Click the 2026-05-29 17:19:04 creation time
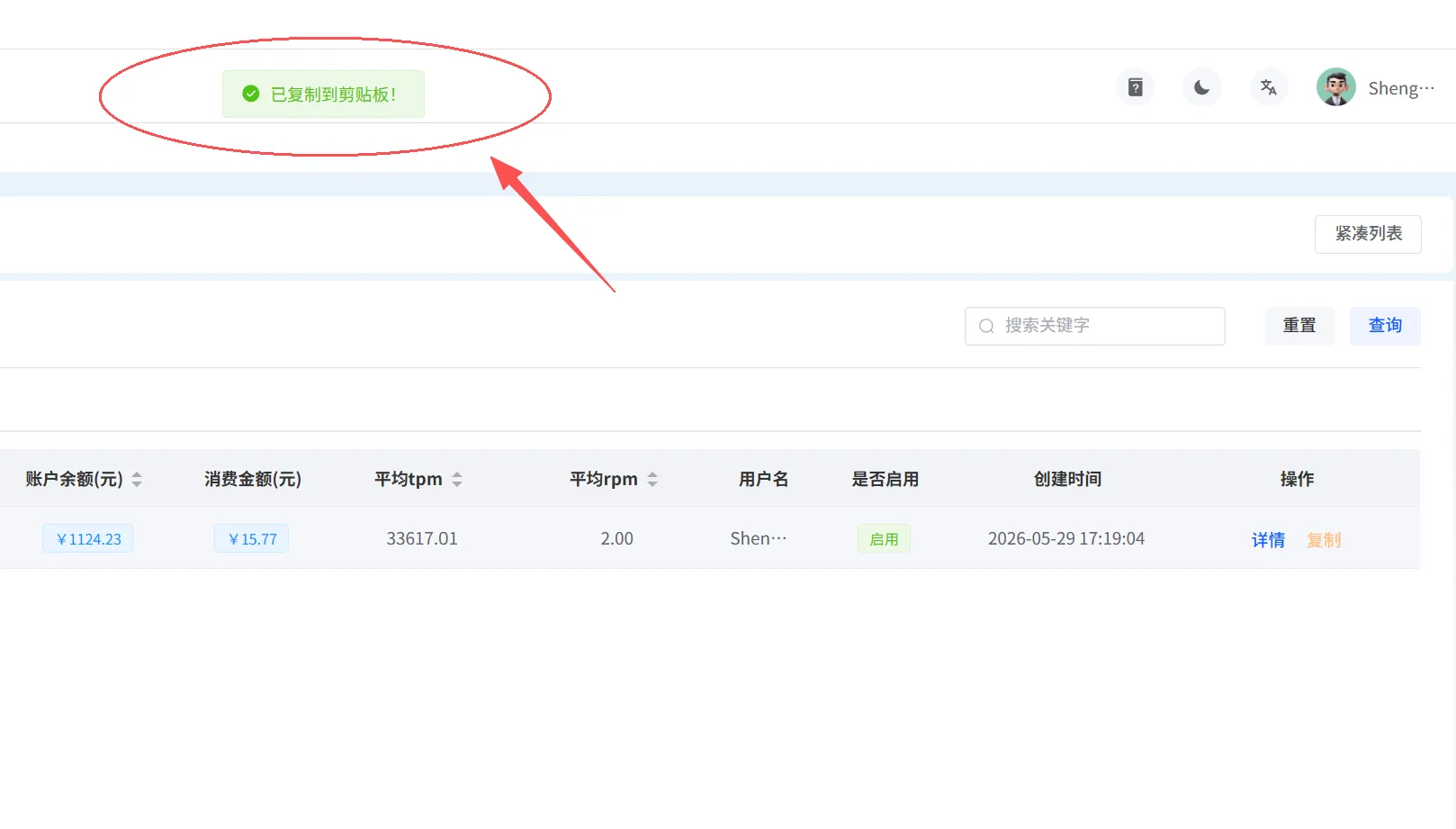 pos(1066,539)
